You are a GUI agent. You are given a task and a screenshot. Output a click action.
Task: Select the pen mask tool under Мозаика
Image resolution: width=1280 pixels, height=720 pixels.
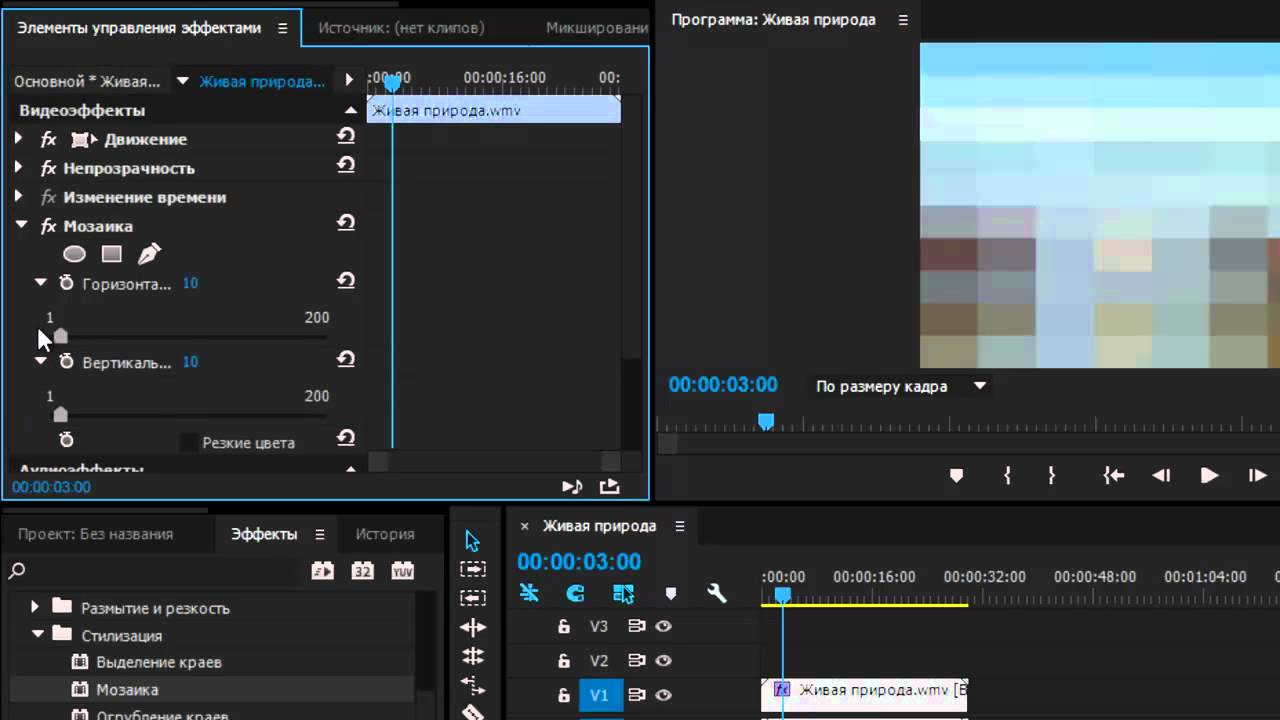coord(149,254)
